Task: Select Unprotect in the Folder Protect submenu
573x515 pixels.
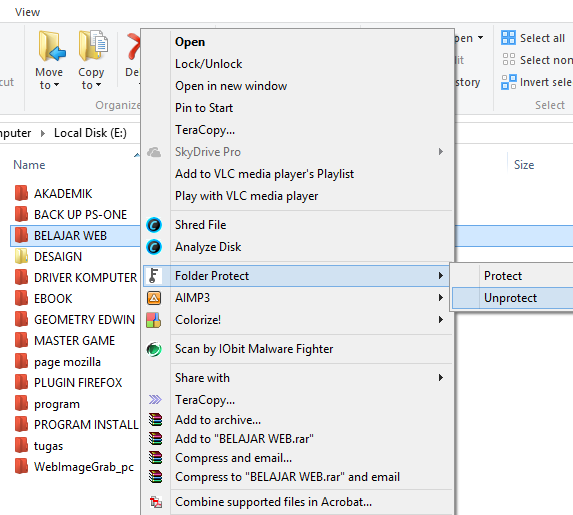Action: (x=510, y=298)
